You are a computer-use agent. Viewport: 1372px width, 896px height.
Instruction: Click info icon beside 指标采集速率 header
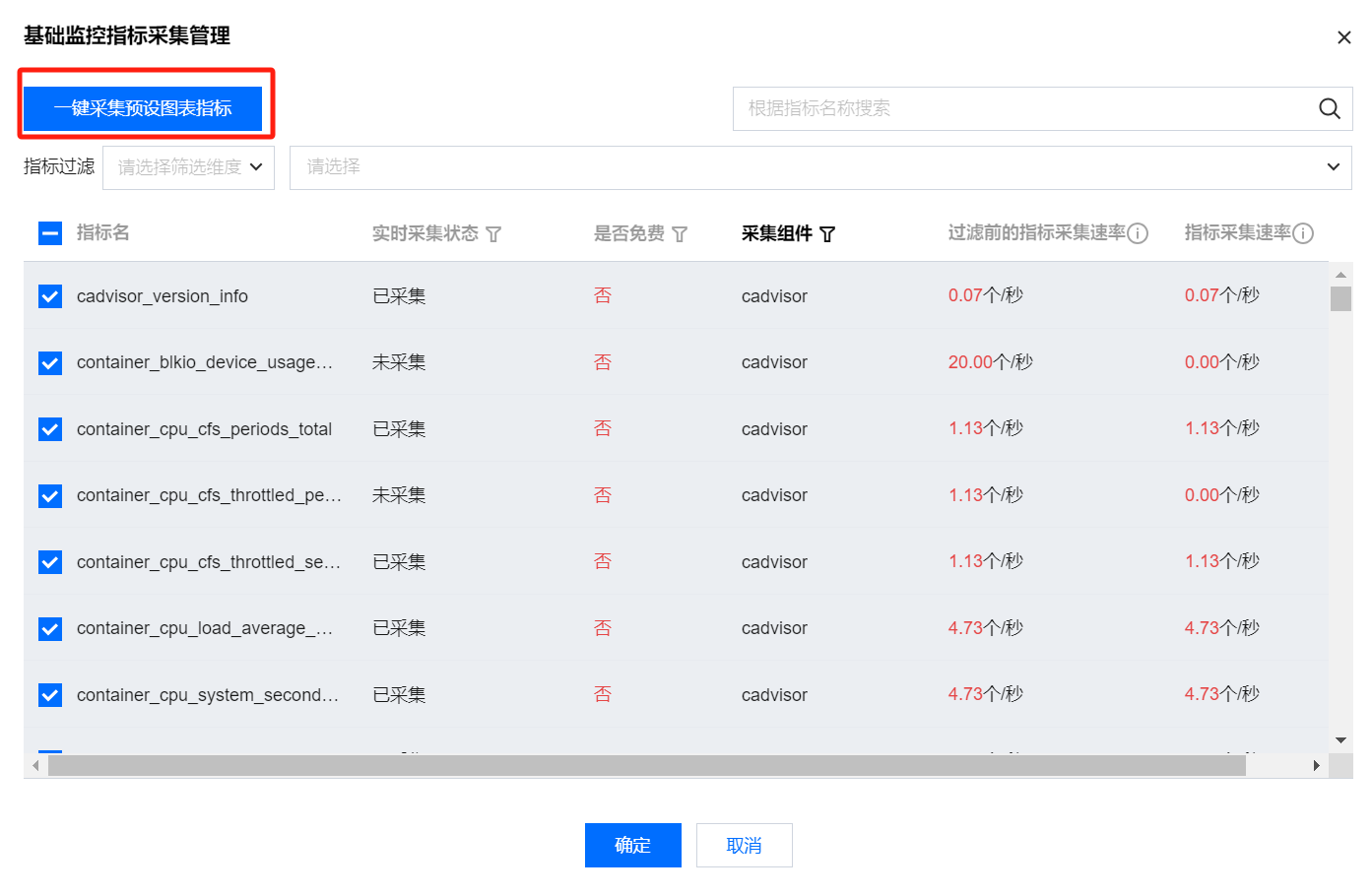click(x=1302, y=234)
